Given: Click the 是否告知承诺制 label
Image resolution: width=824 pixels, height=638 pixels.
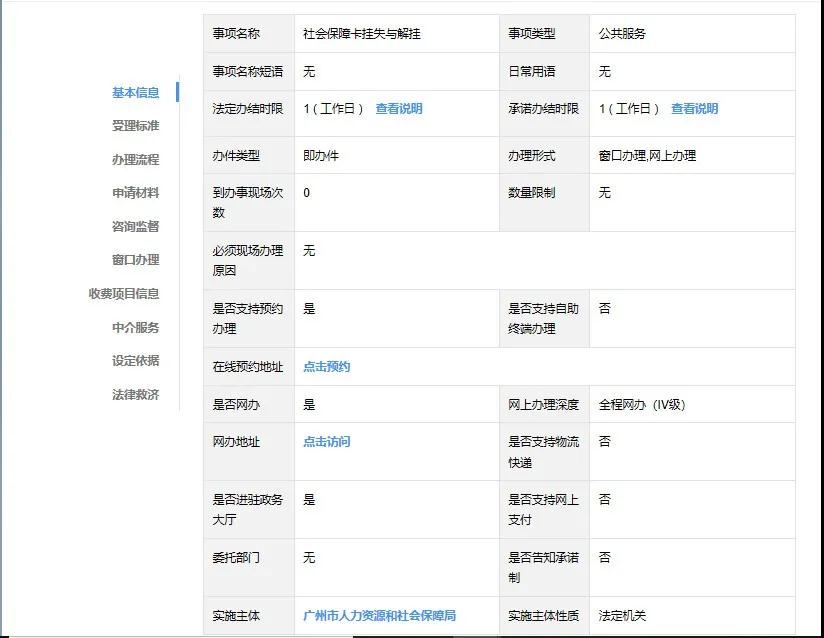Looking at the screenshot, I should pyautogui.click(x=543, y=568).
